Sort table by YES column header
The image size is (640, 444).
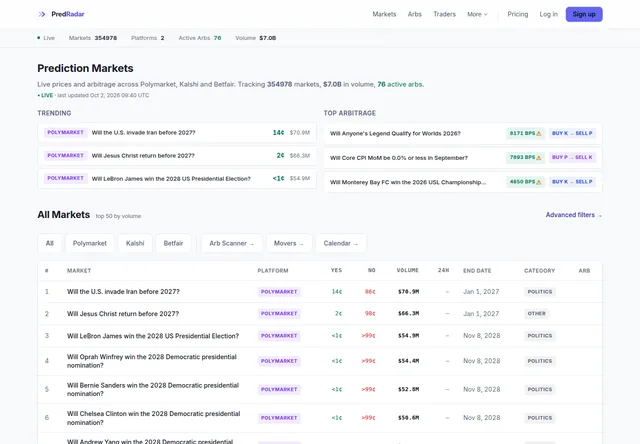click(336, 270)
